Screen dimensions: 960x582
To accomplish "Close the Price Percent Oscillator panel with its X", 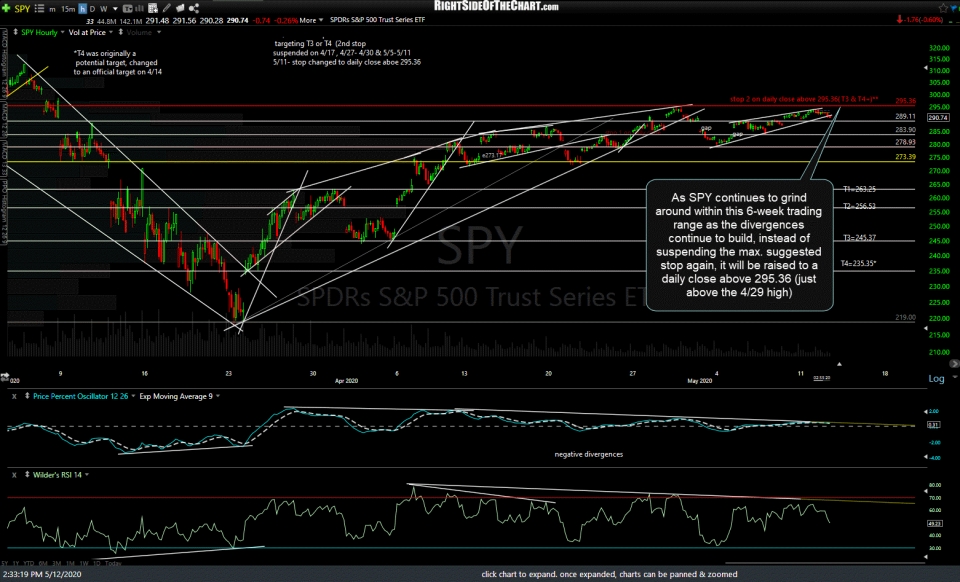I will tap(14, 396).
